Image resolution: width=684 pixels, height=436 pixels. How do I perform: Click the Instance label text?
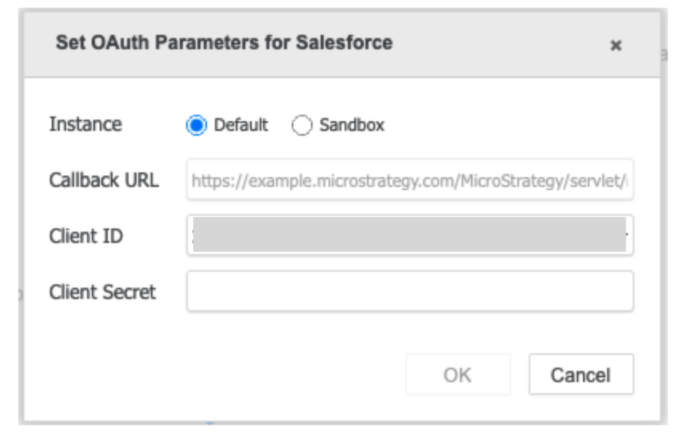pyautogui.click(x=86, y=124)
